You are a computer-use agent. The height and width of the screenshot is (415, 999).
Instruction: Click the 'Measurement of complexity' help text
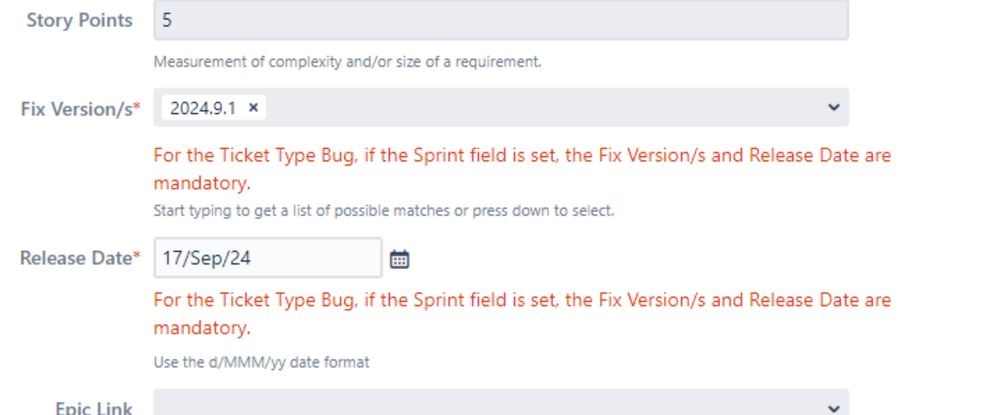(x=347, y=62)
